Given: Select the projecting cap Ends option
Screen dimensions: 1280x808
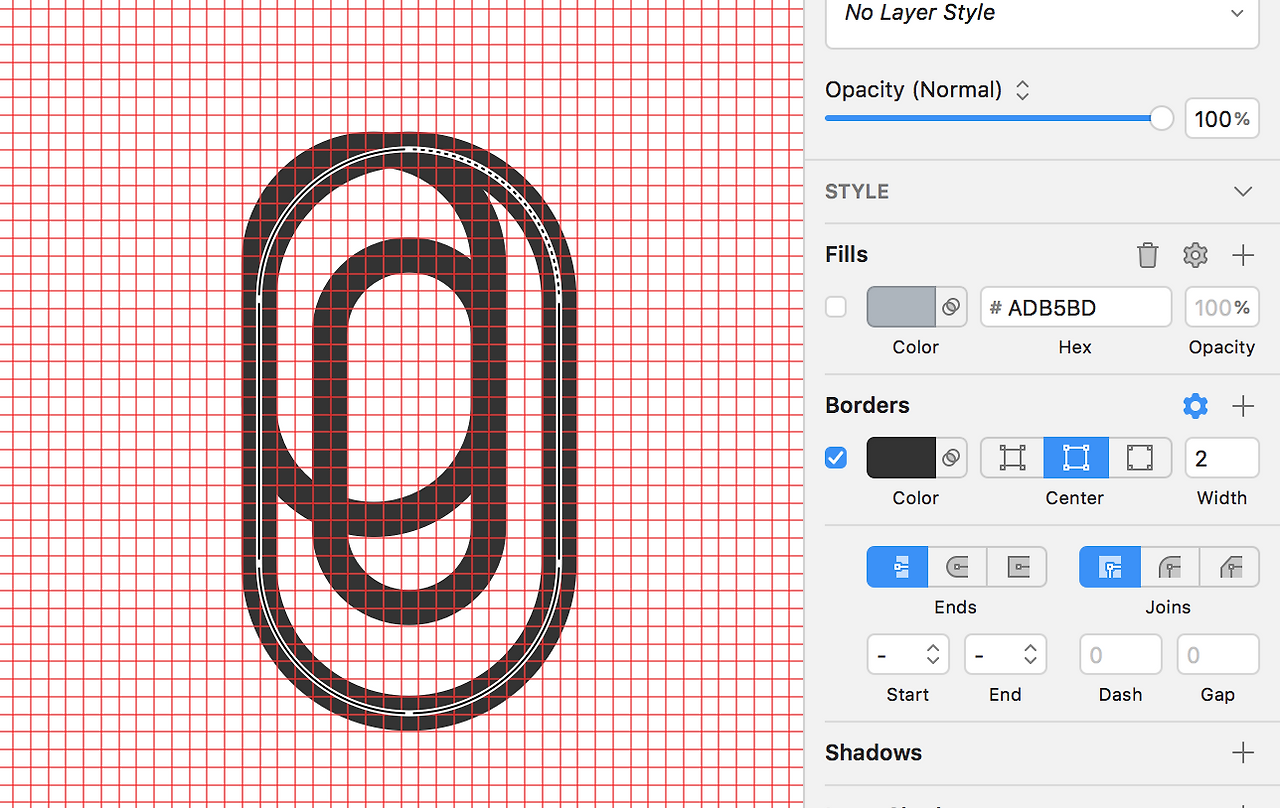Looking at the screenshot, I should pos(1017,567).
